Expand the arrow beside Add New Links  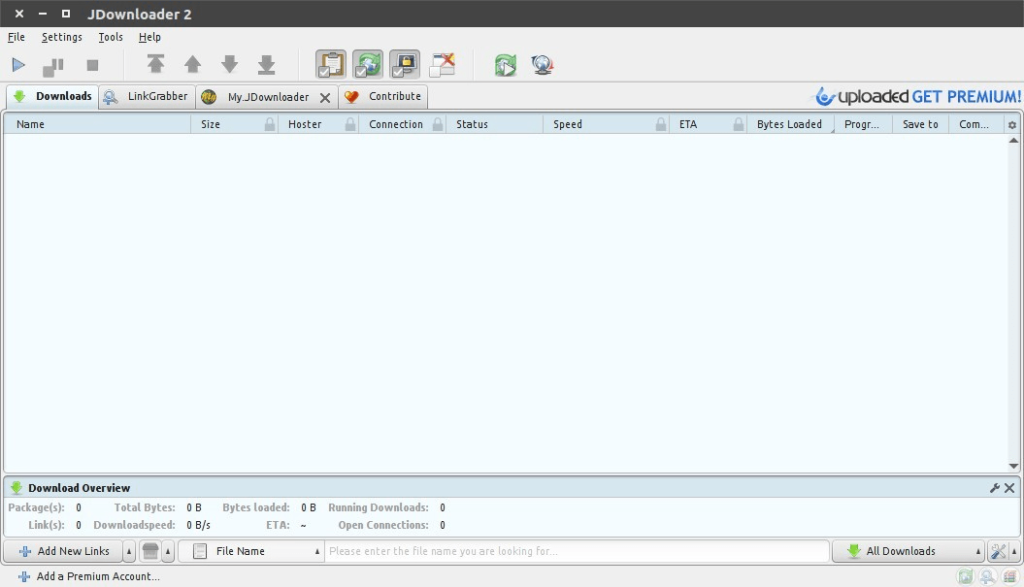129,551
